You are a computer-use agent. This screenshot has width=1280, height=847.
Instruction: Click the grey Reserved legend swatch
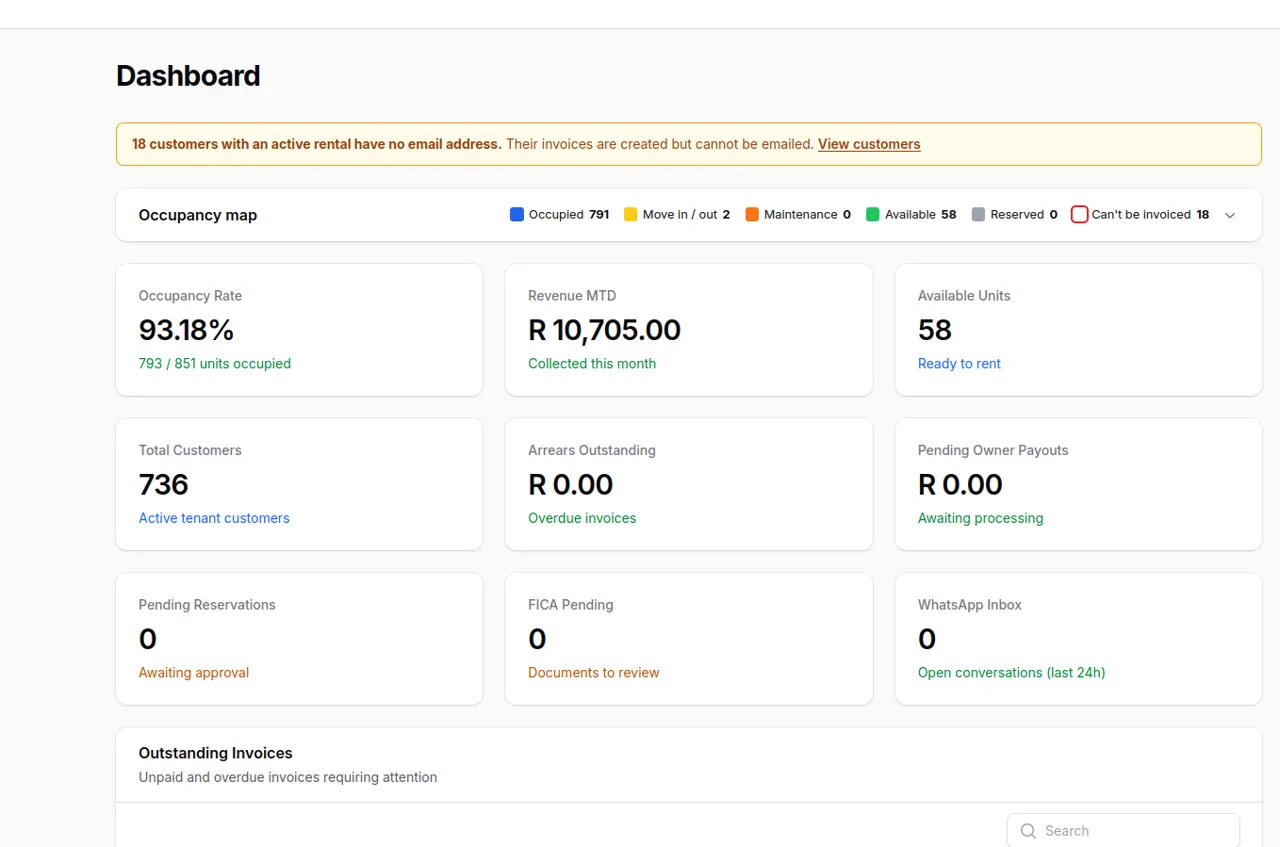coord(979,214)
